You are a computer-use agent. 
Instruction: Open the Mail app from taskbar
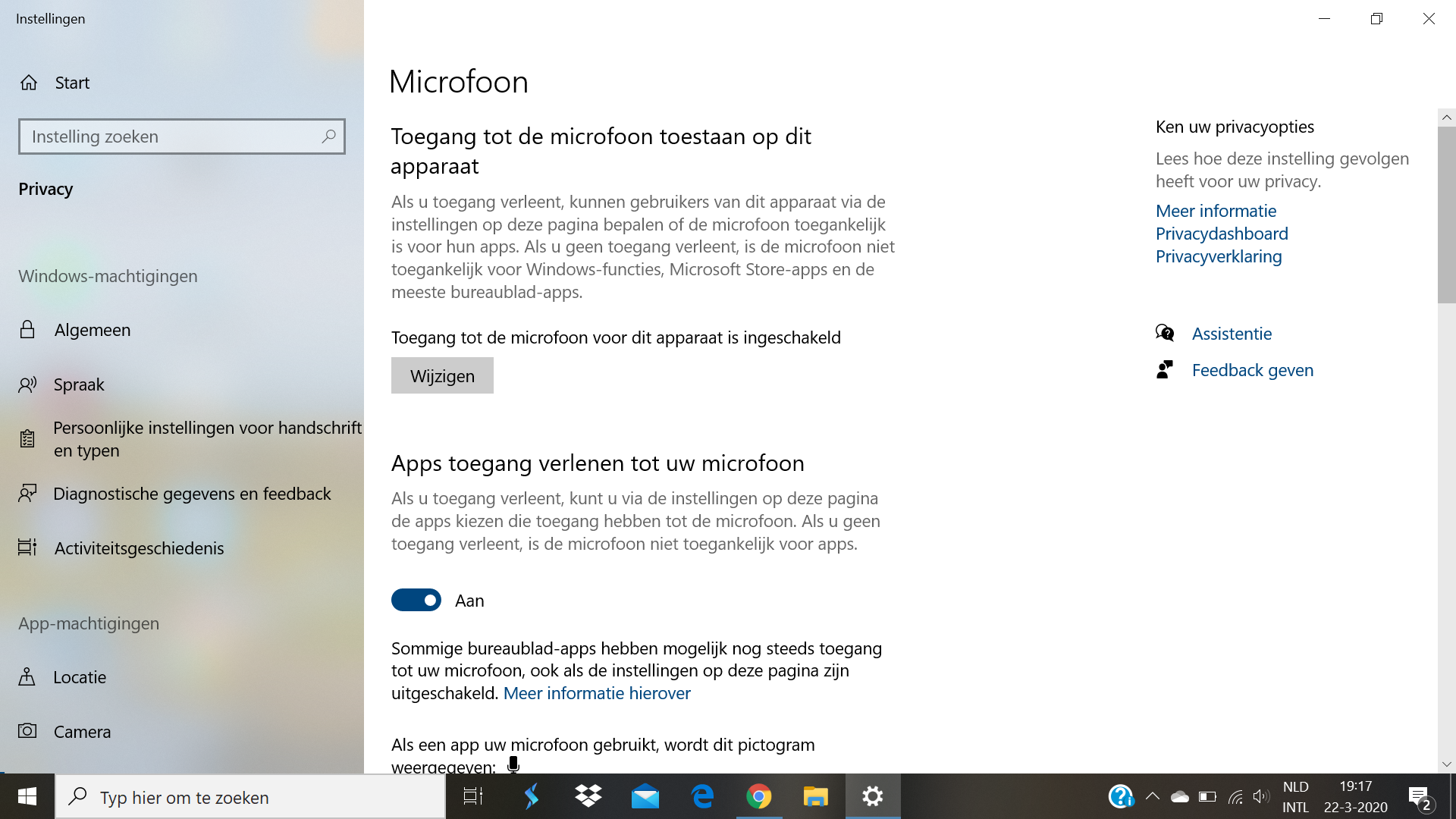click(x=645, y=796)
